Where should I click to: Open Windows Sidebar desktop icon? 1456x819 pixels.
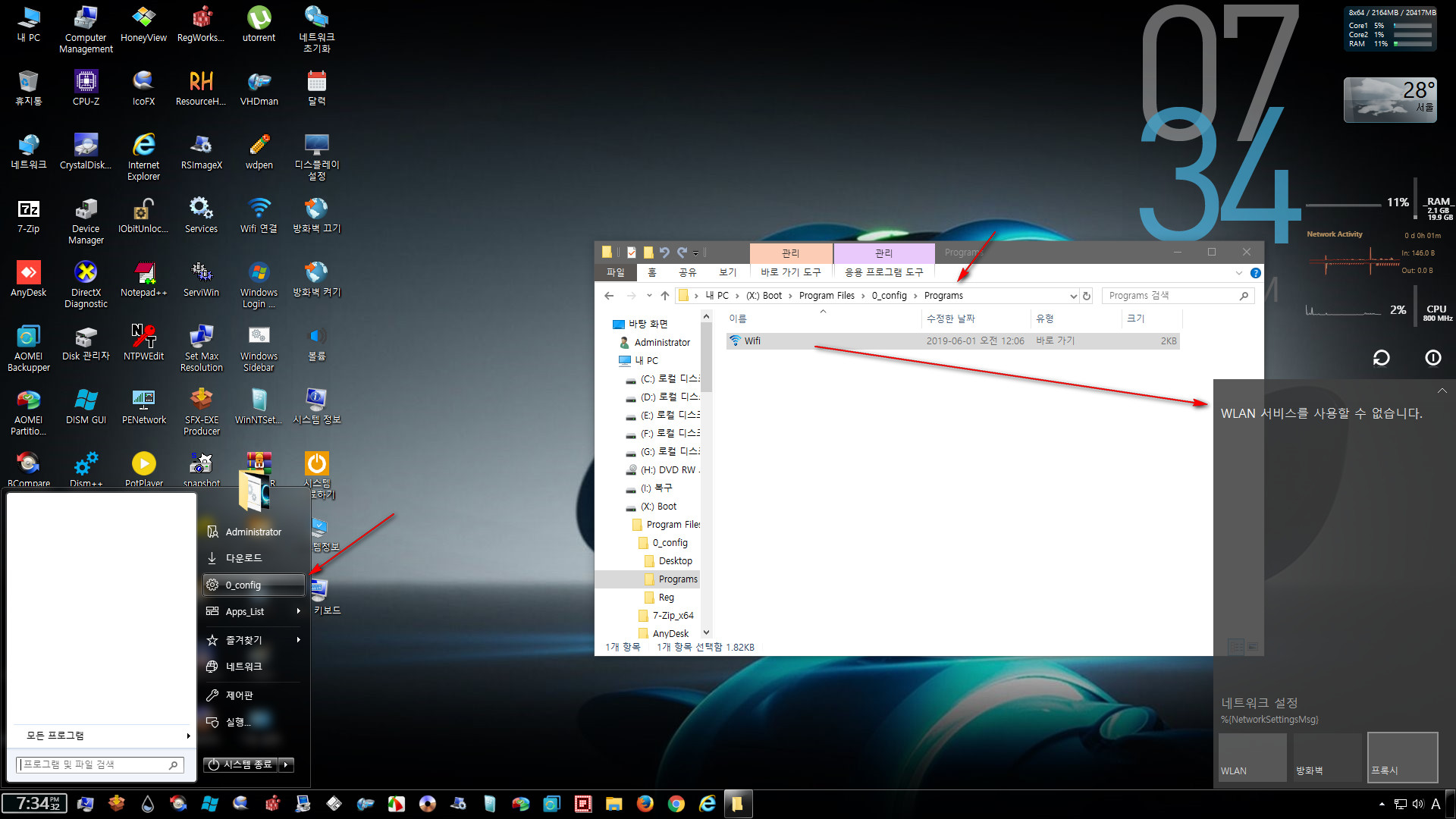(x=259, y=347)
